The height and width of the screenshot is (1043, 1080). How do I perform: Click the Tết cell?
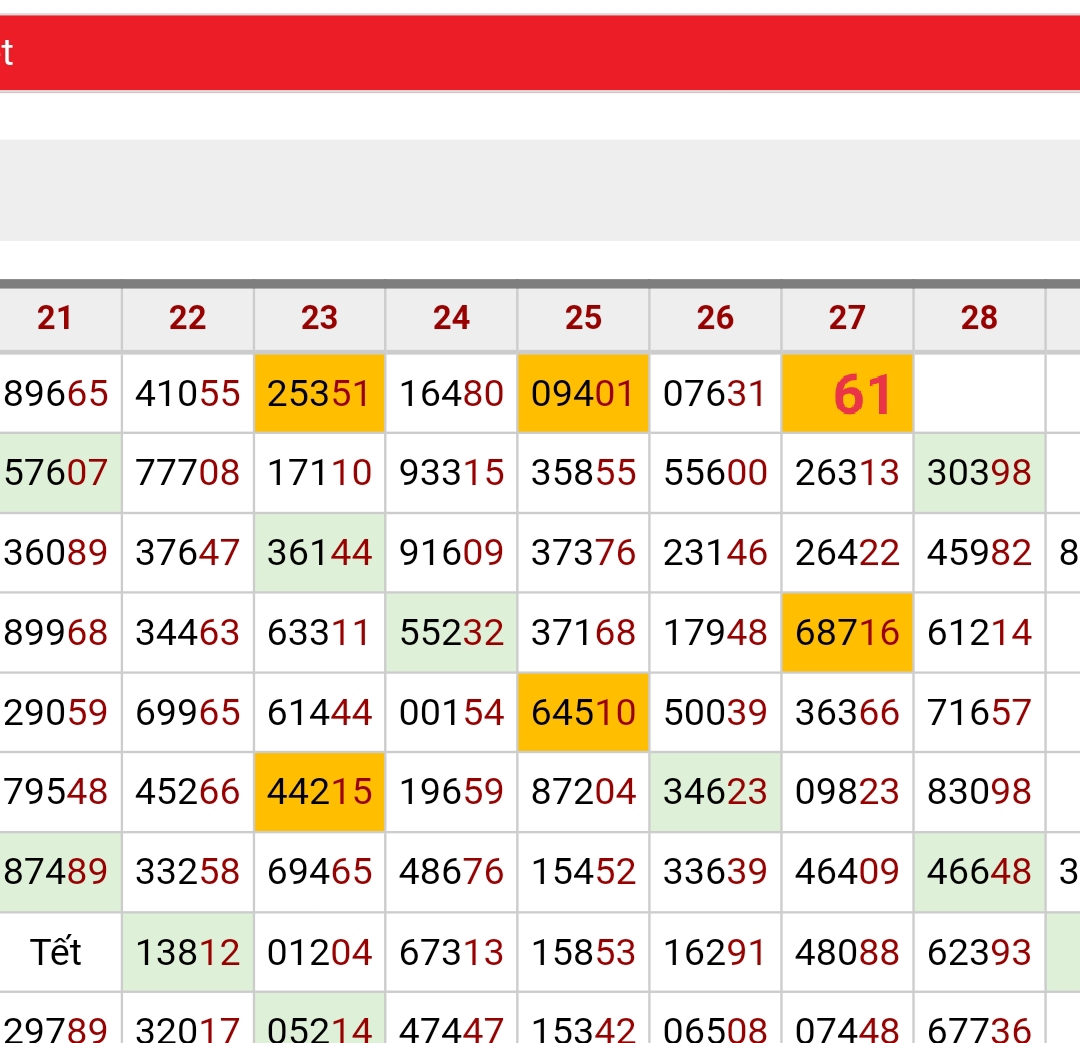point(56,952)
